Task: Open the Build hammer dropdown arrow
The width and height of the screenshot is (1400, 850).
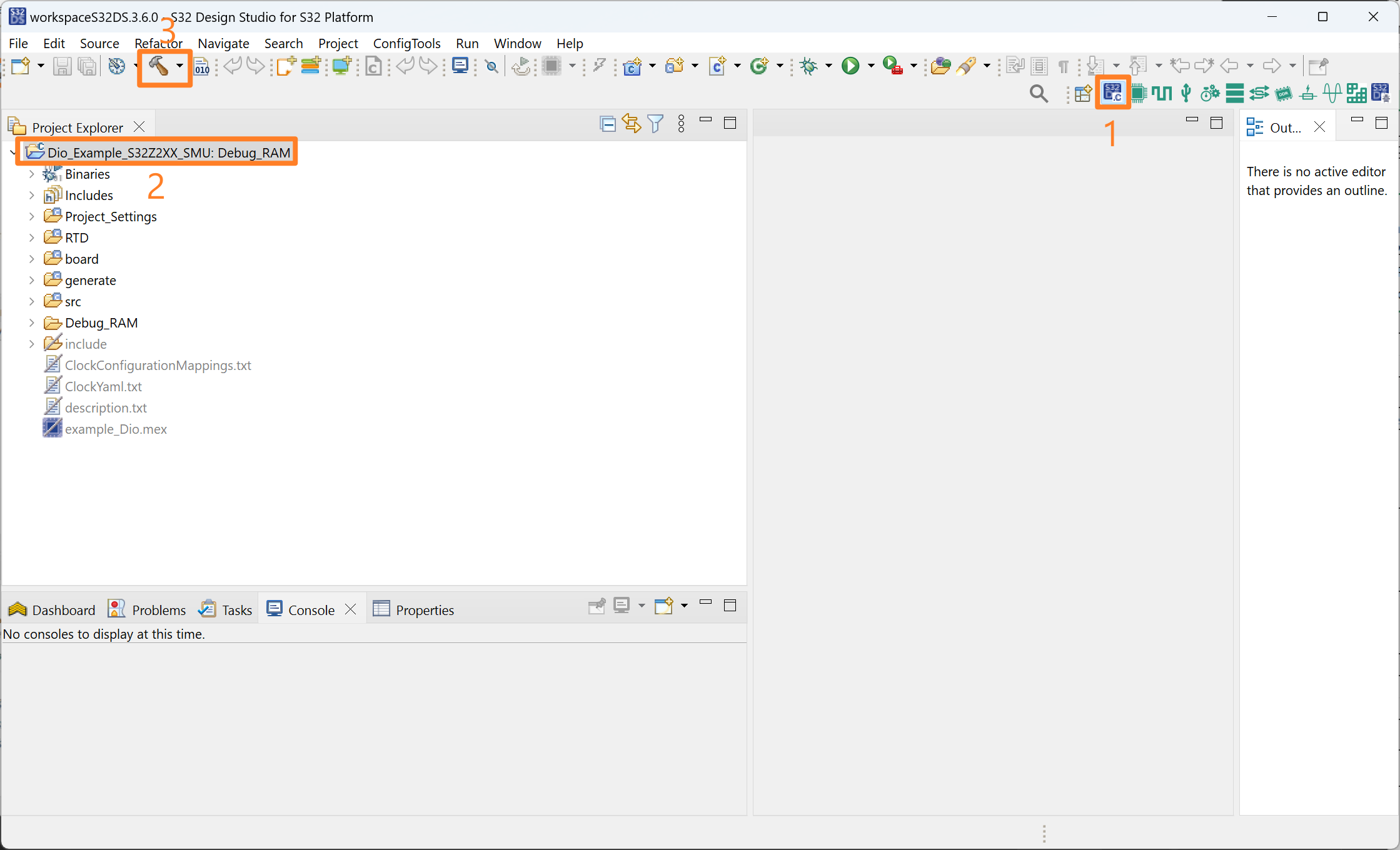Action: pyautogui.click(x=179, y=66)
